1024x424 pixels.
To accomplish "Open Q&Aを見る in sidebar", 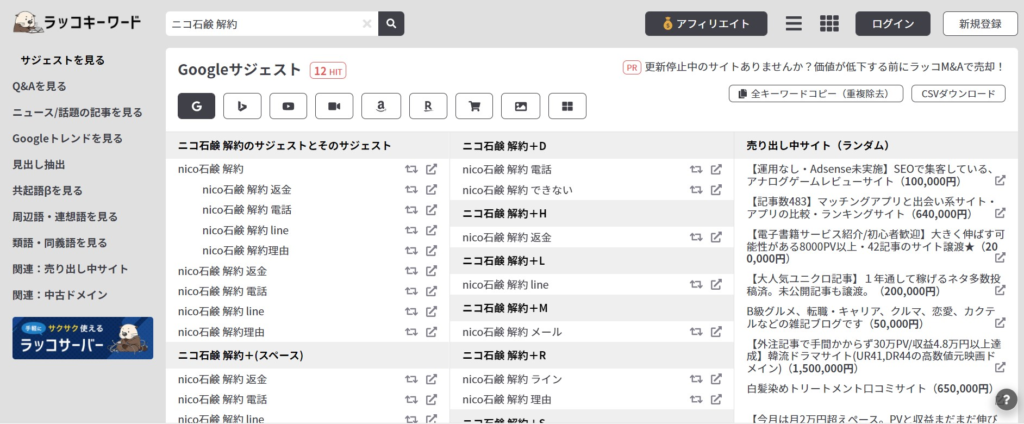I will 39,86.
